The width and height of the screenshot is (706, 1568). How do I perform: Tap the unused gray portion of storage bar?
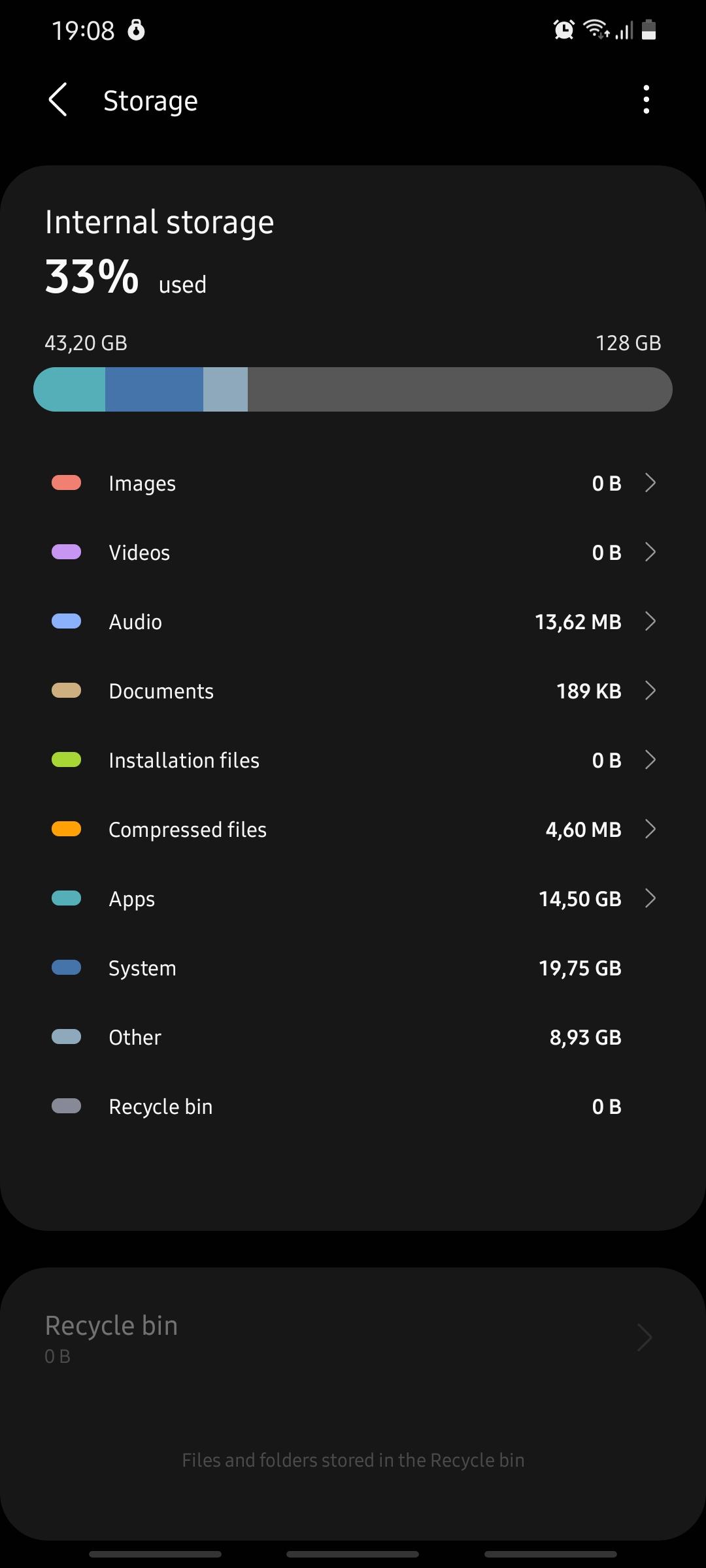(460, 389)
